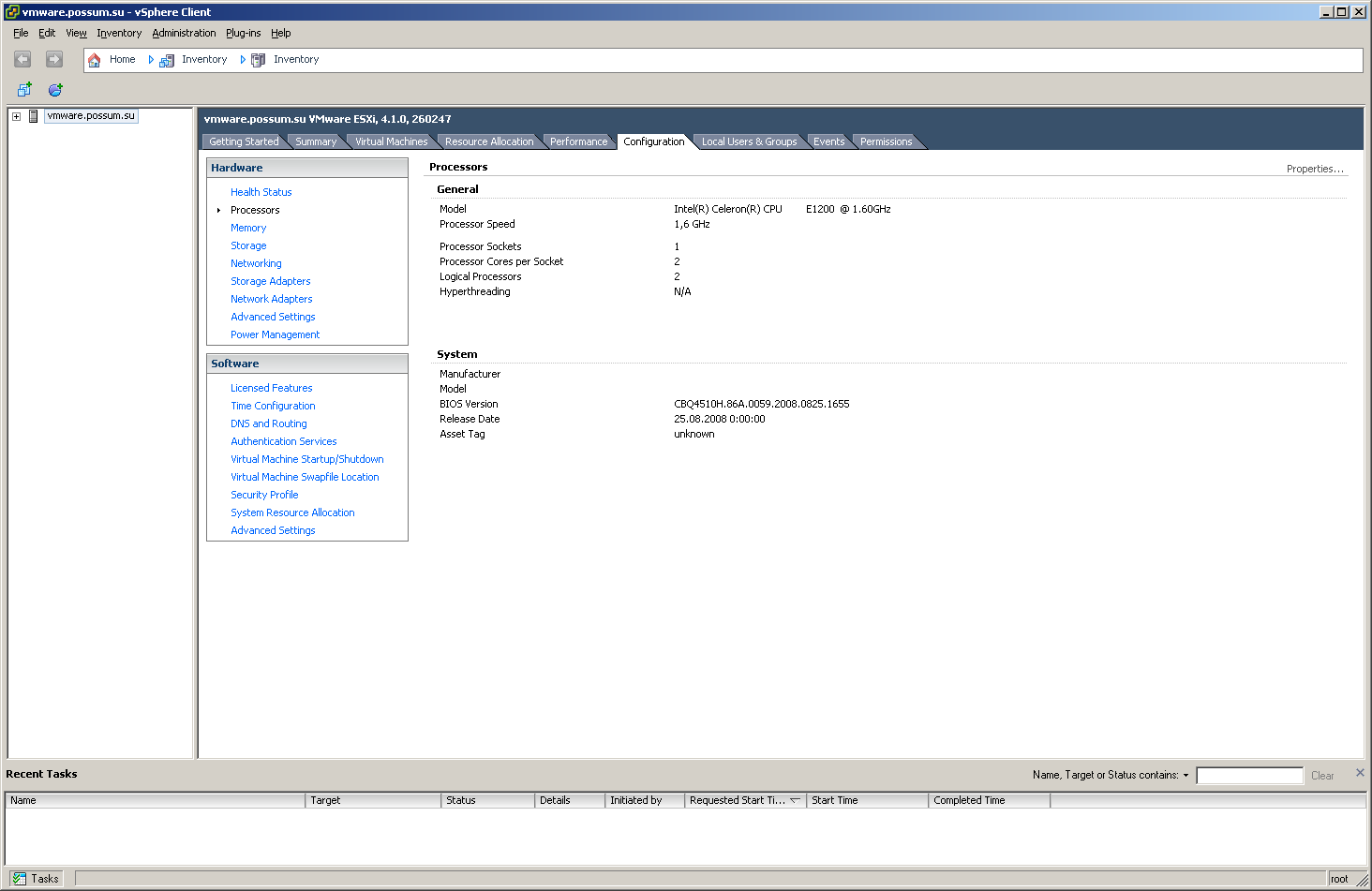Switch to Events tab
This screenshot has height=891, width=1372.
(x=828, y=141)
